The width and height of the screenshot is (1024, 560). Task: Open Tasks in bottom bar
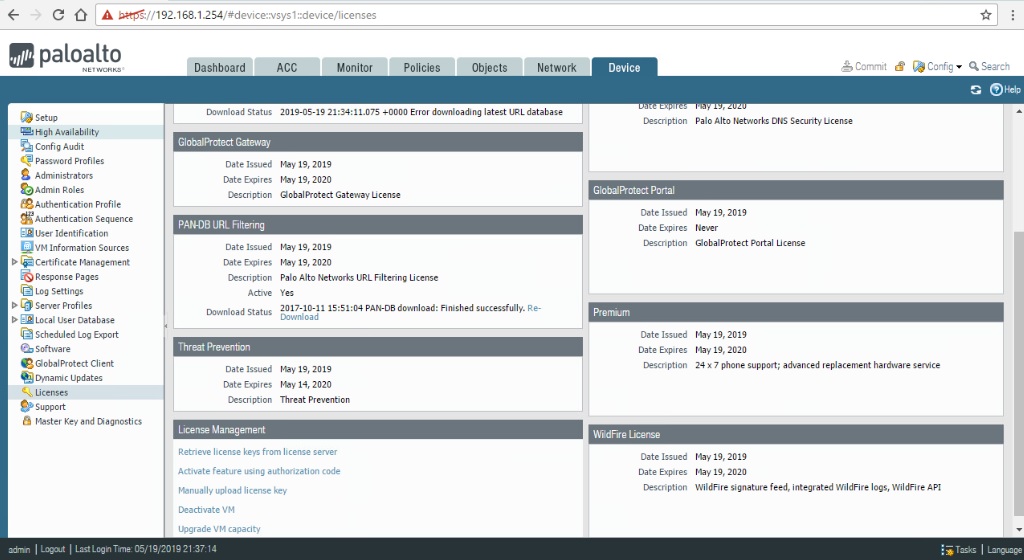click(x=959, y=550)
